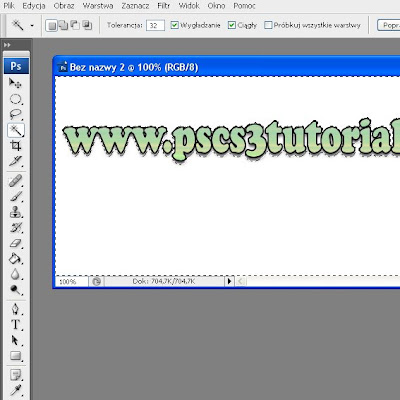This screenshot has width=400, height=400.
Task: Select the Eyedropper tool
Action: [x=15, y=391]
